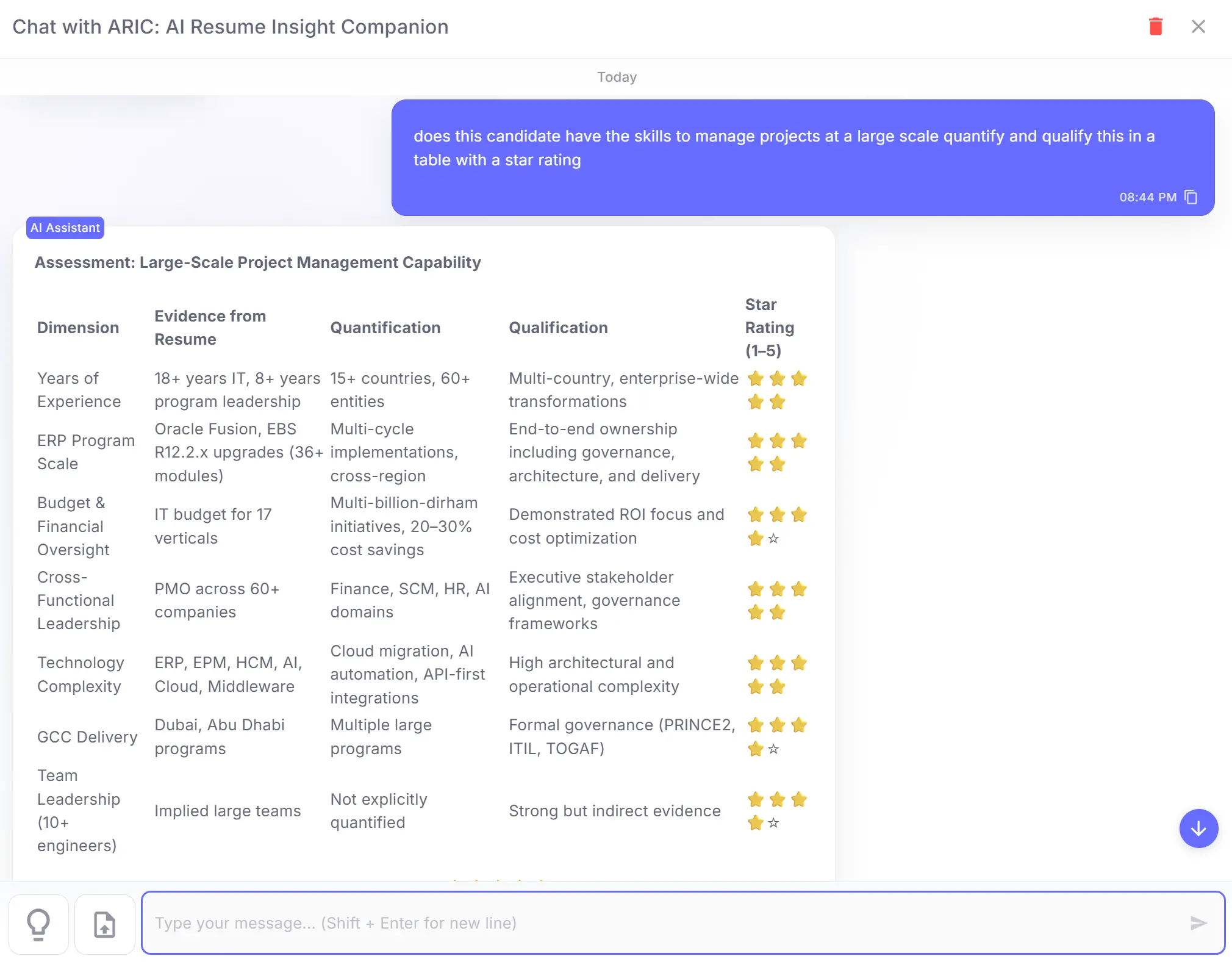
Task: Close the ARIC chat window
Action: 1198,26
